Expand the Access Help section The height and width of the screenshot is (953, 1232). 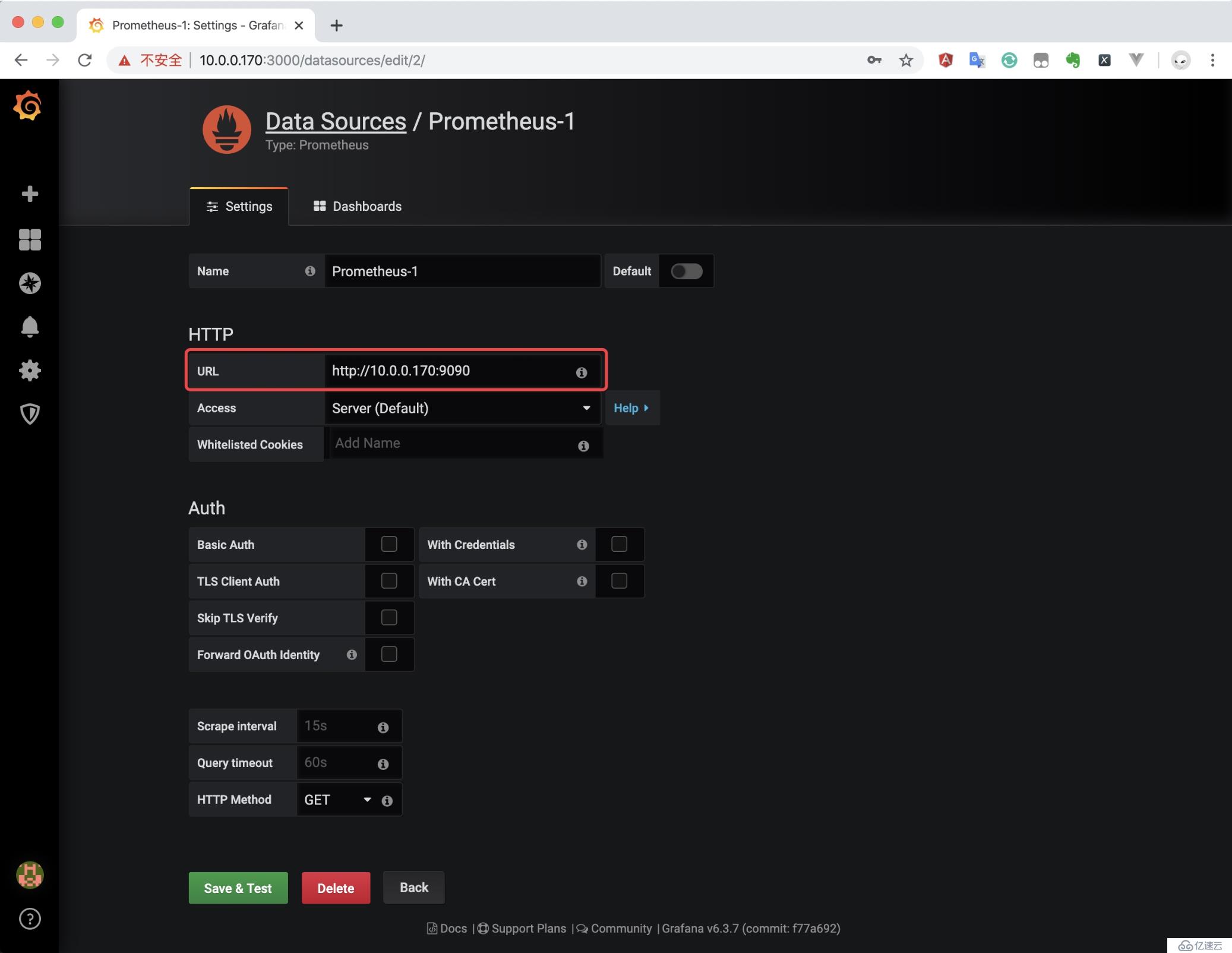tap(631, 408)
